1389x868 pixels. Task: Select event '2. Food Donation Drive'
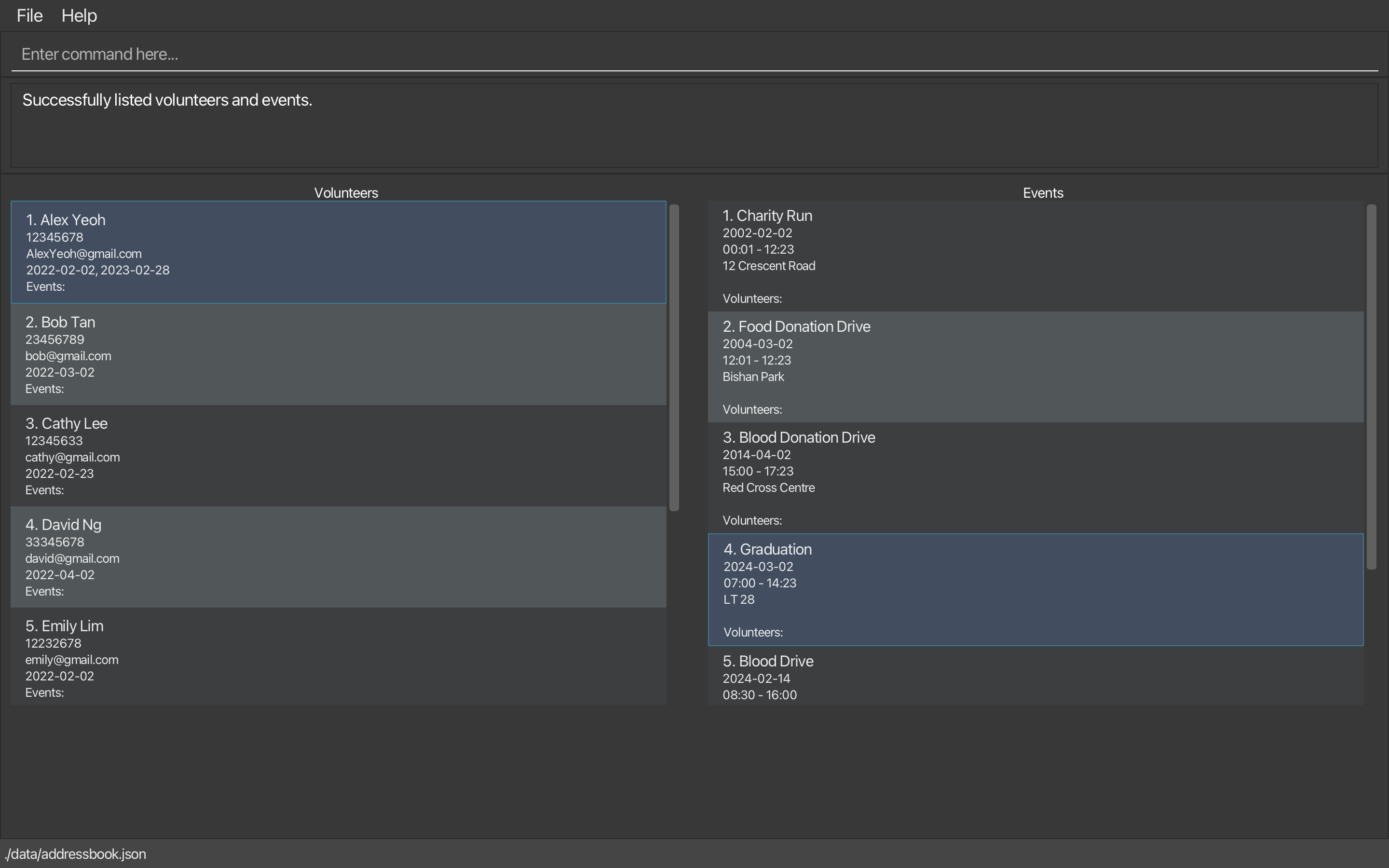pos(1035,367)
